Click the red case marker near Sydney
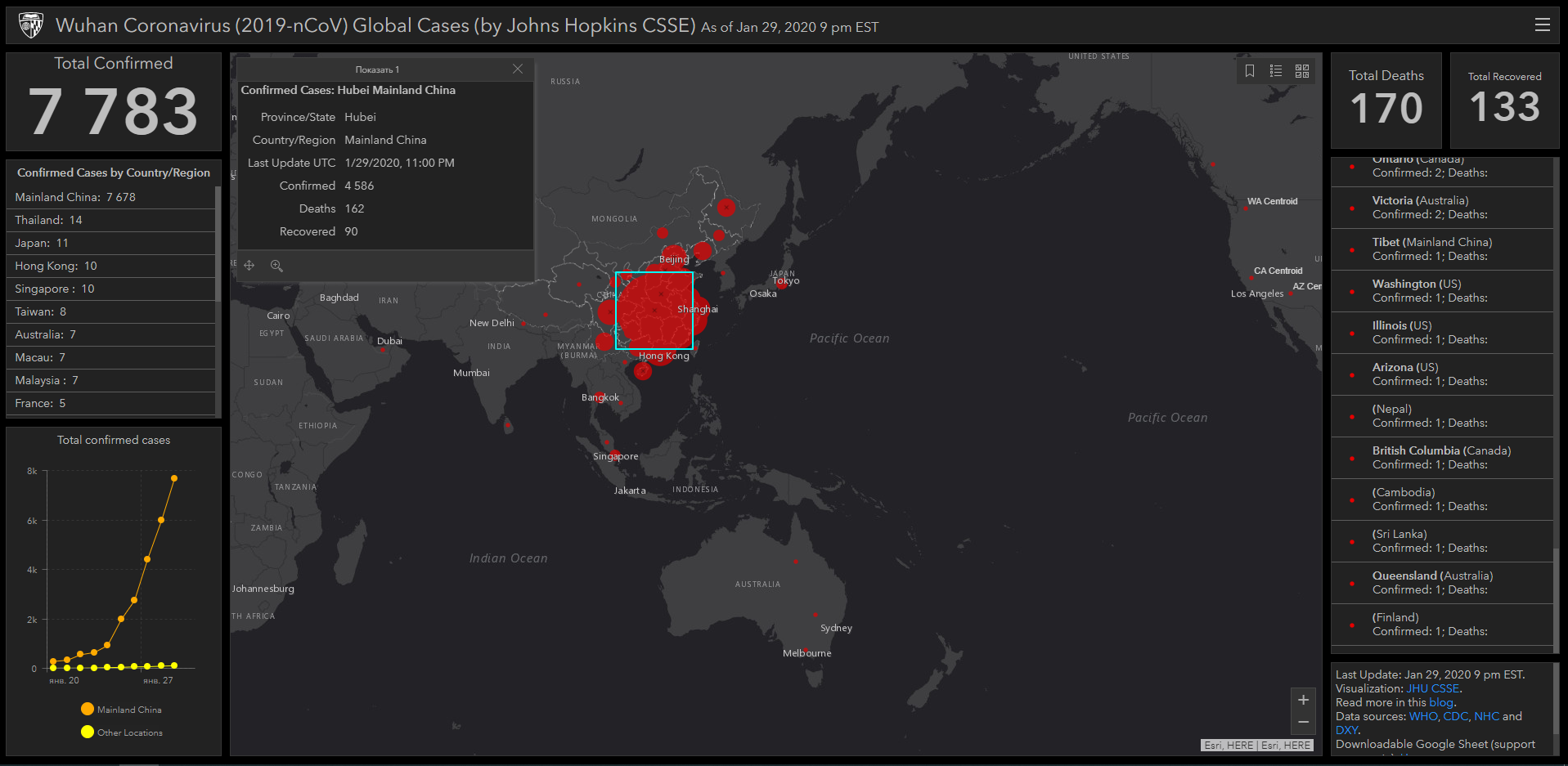The height and width of the screenshot is (766, 1568). click(x=815, y=615)
